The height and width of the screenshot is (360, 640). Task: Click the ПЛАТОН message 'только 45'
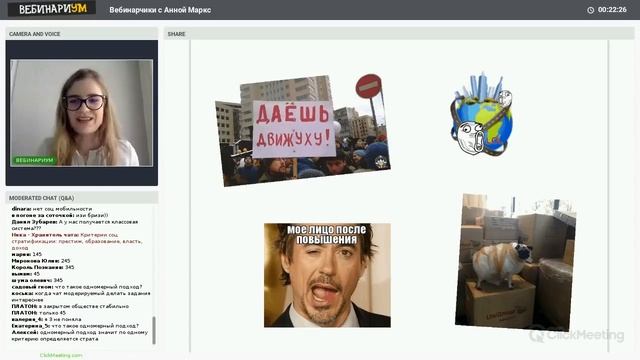point(39,313)
